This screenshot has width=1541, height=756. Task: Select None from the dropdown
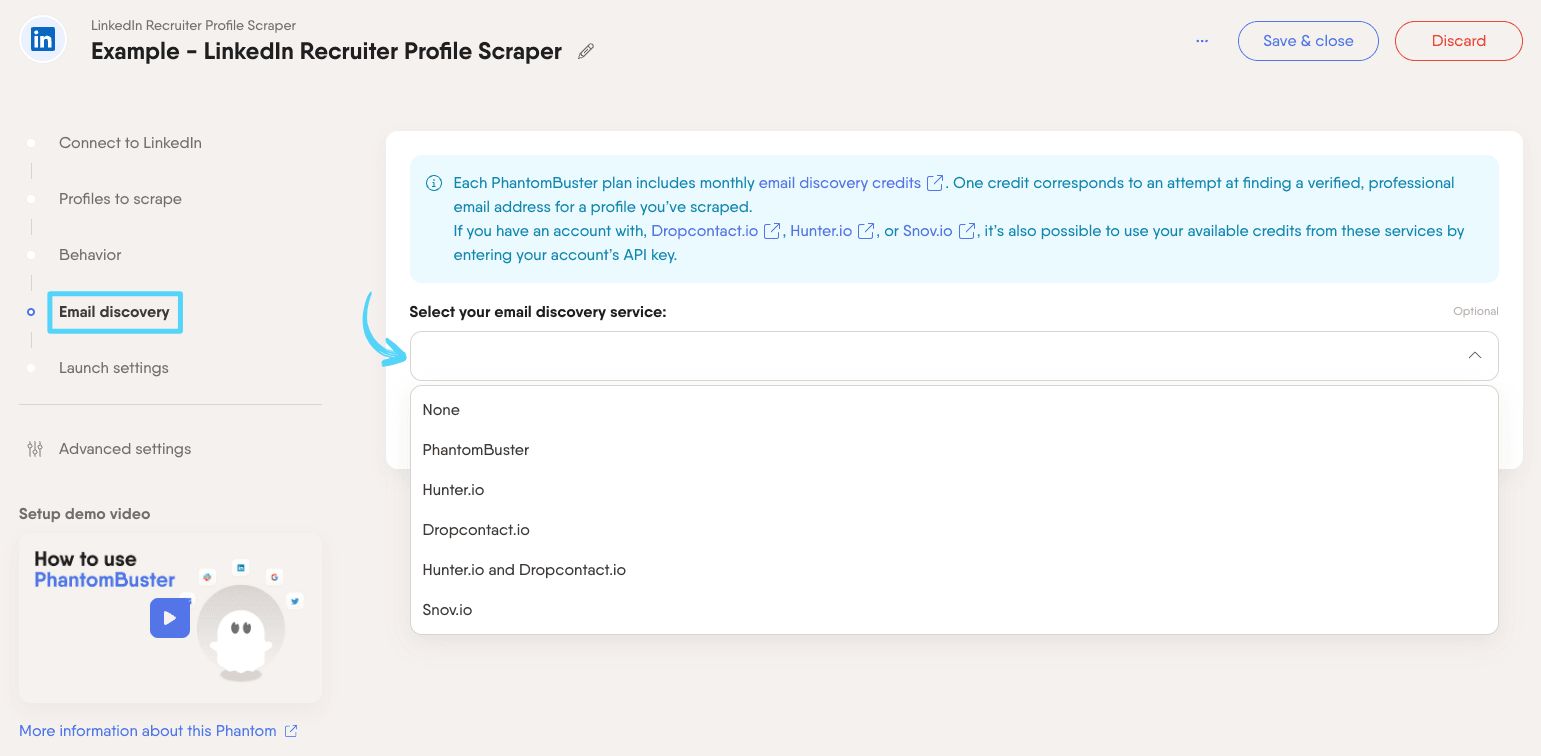954,410
